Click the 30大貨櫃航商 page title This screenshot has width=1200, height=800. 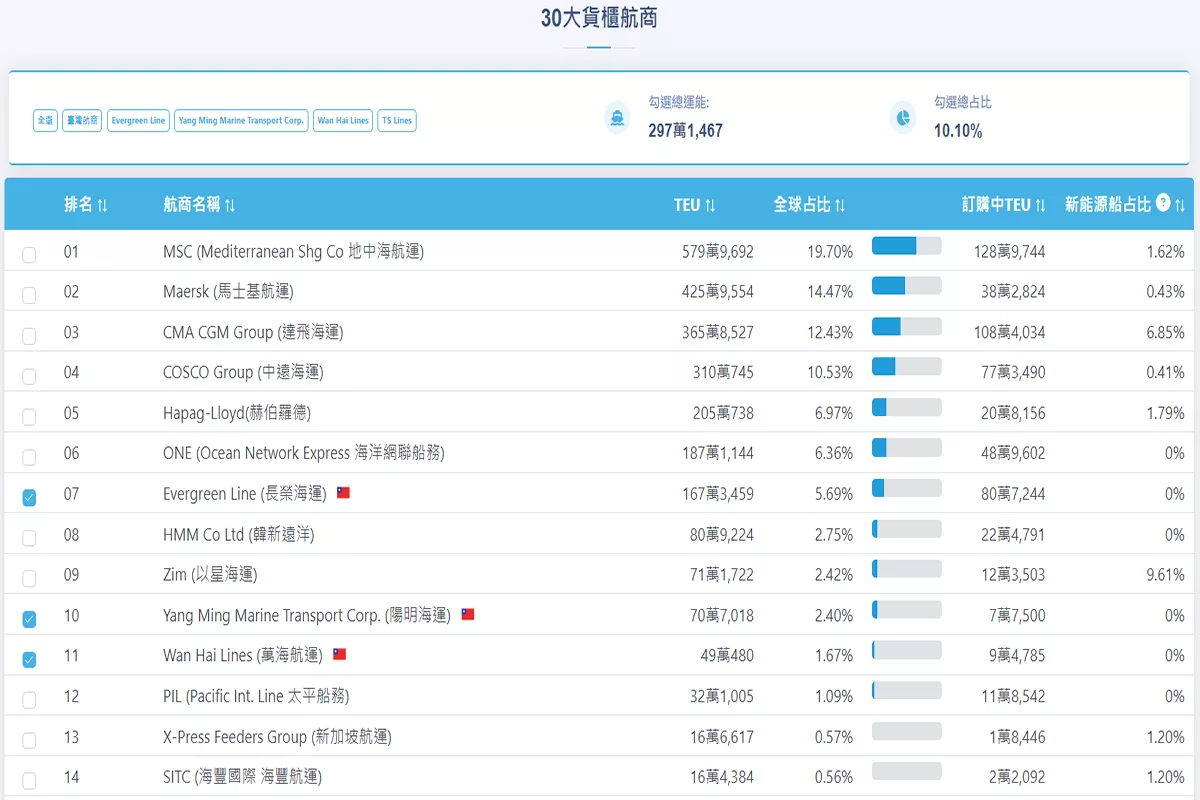point(599,18)
